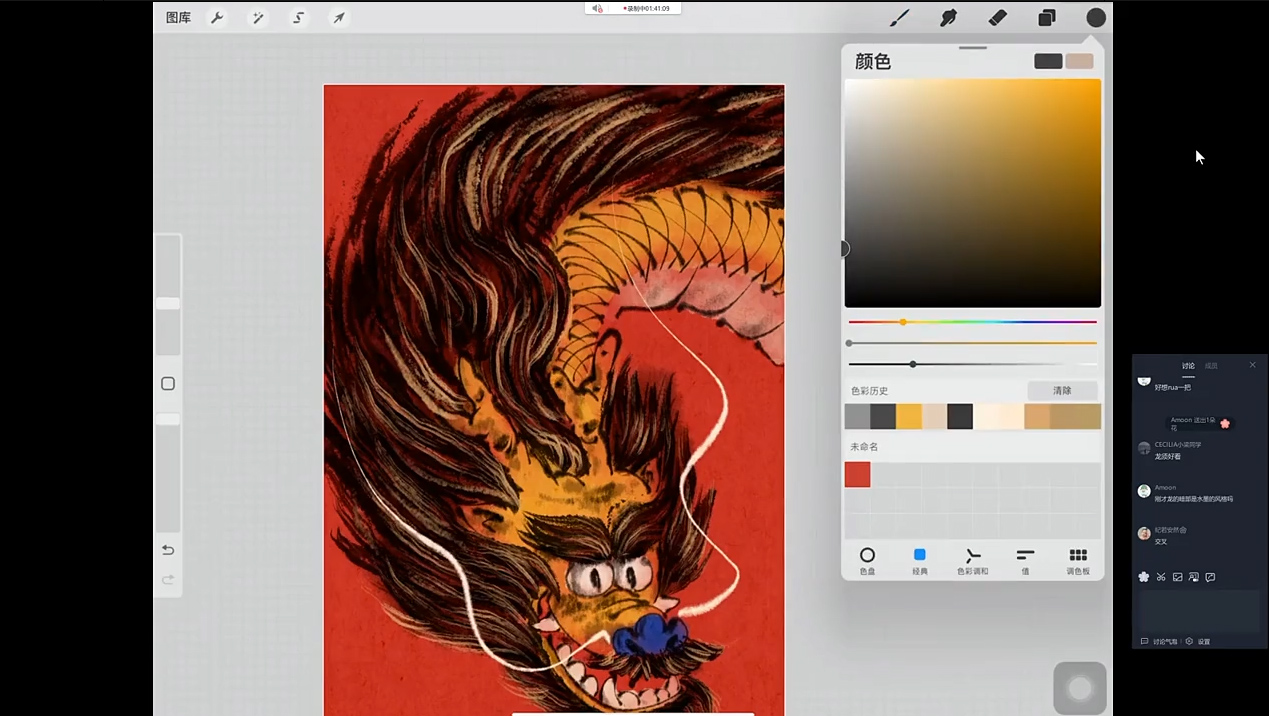This screenshot has height=716, width=1269.
Task: Click the active color circle in toolbar
Action: [x=1096, y=18]
